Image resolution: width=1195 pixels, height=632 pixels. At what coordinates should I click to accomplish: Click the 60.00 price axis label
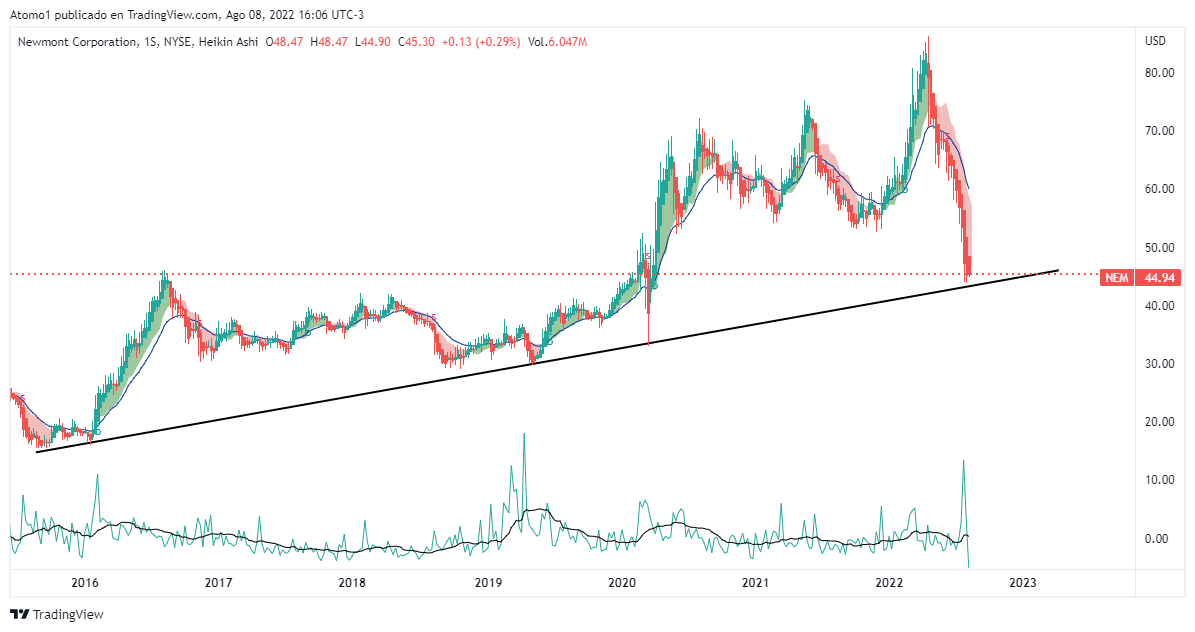click(x=1159, y=189)
